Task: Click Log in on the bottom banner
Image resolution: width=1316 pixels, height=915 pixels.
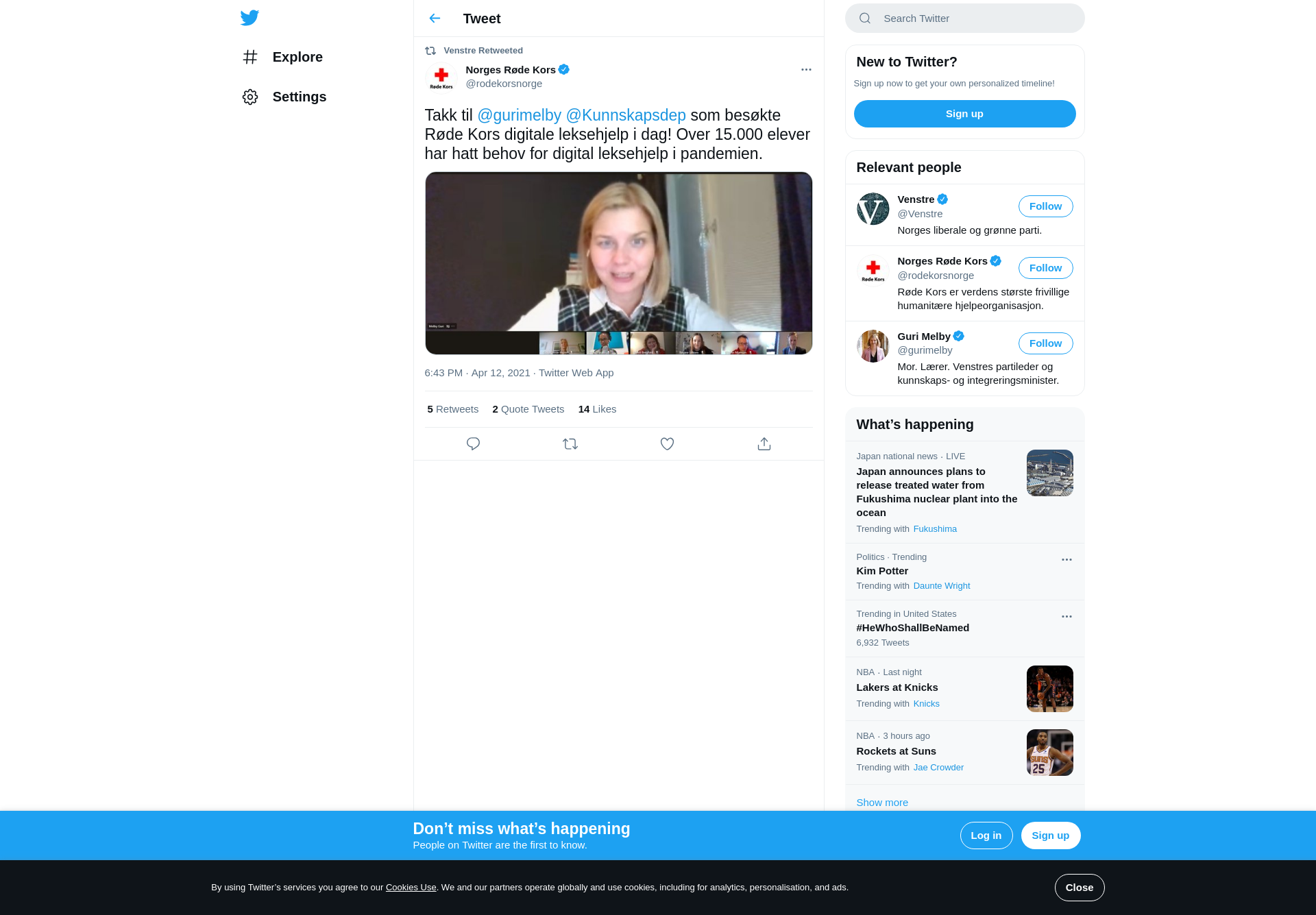Action: click(x=986, y=835)
